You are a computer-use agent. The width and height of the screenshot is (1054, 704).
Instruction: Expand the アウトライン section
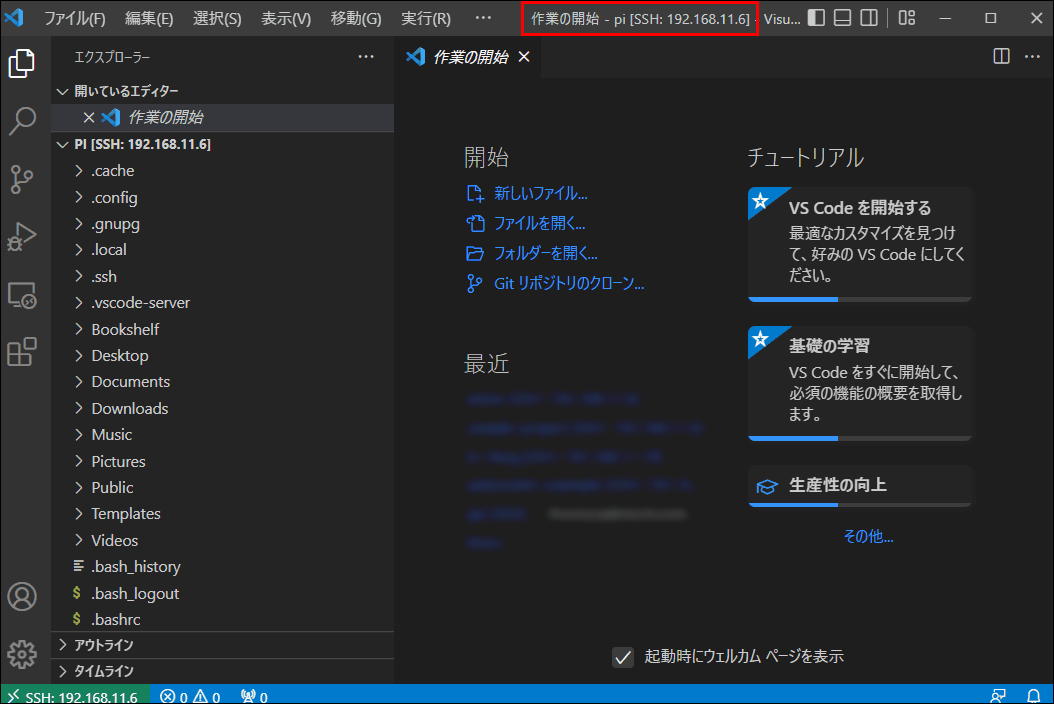coord(222,645)
